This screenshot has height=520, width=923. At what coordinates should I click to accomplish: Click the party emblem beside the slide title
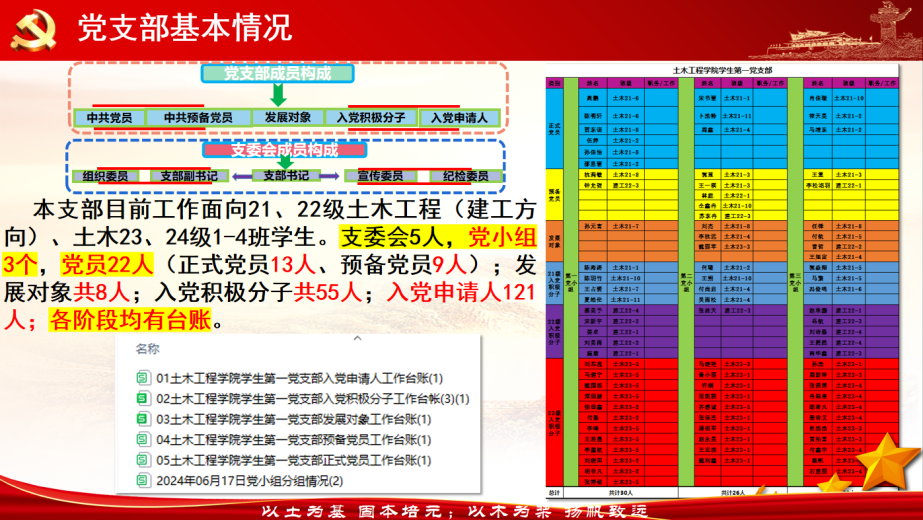[x=34, y=29]
